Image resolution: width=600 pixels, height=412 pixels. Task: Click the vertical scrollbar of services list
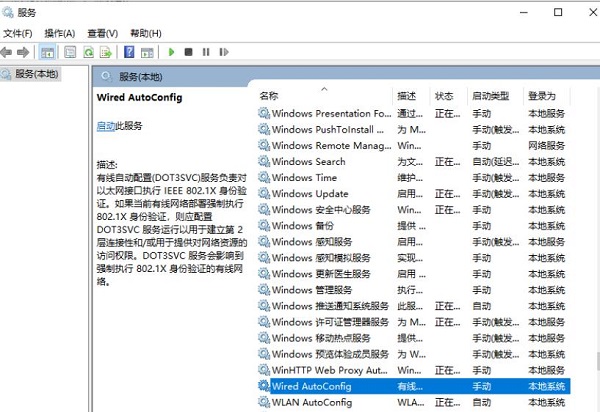(x=594, y=250)
